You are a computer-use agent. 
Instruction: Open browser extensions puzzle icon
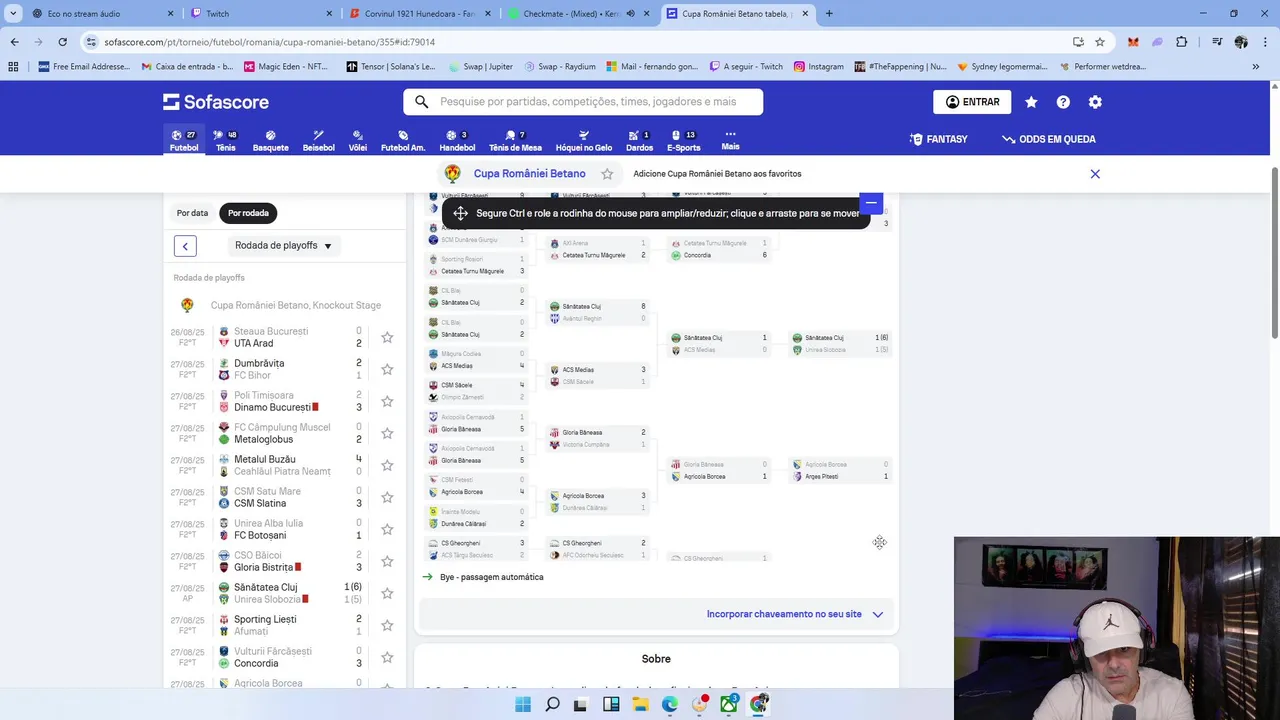pos(1182,42)
